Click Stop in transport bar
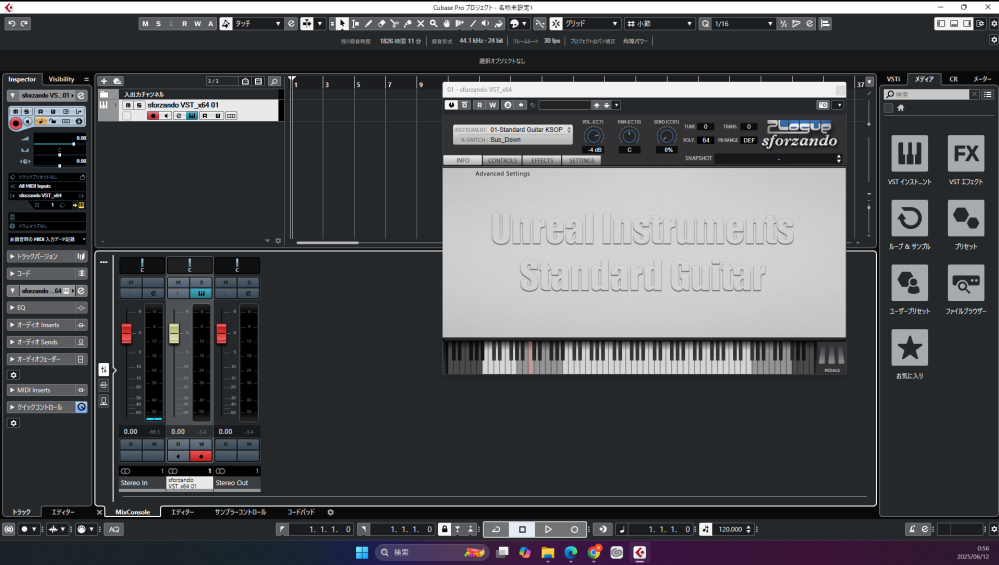The width and height of the screenshot is (999, 565). point(522,529)
